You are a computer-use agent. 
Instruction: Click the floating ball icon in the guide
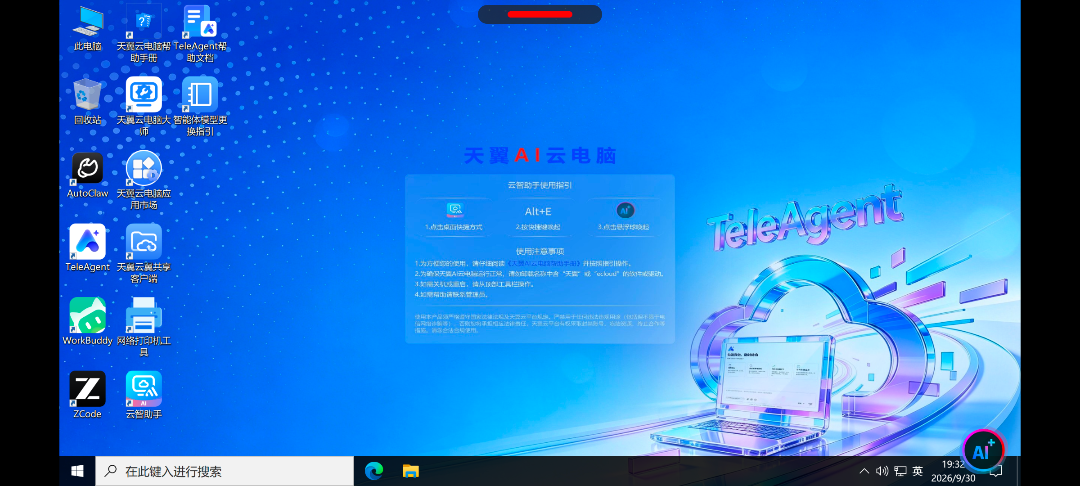pyautogui.click(x=625, y=210)
